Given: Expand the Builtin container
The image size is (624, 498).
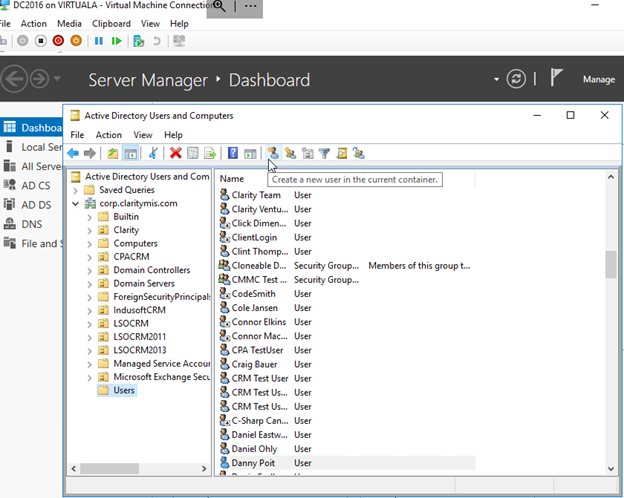Looking at the screenshot, I should tap(90, 217).
